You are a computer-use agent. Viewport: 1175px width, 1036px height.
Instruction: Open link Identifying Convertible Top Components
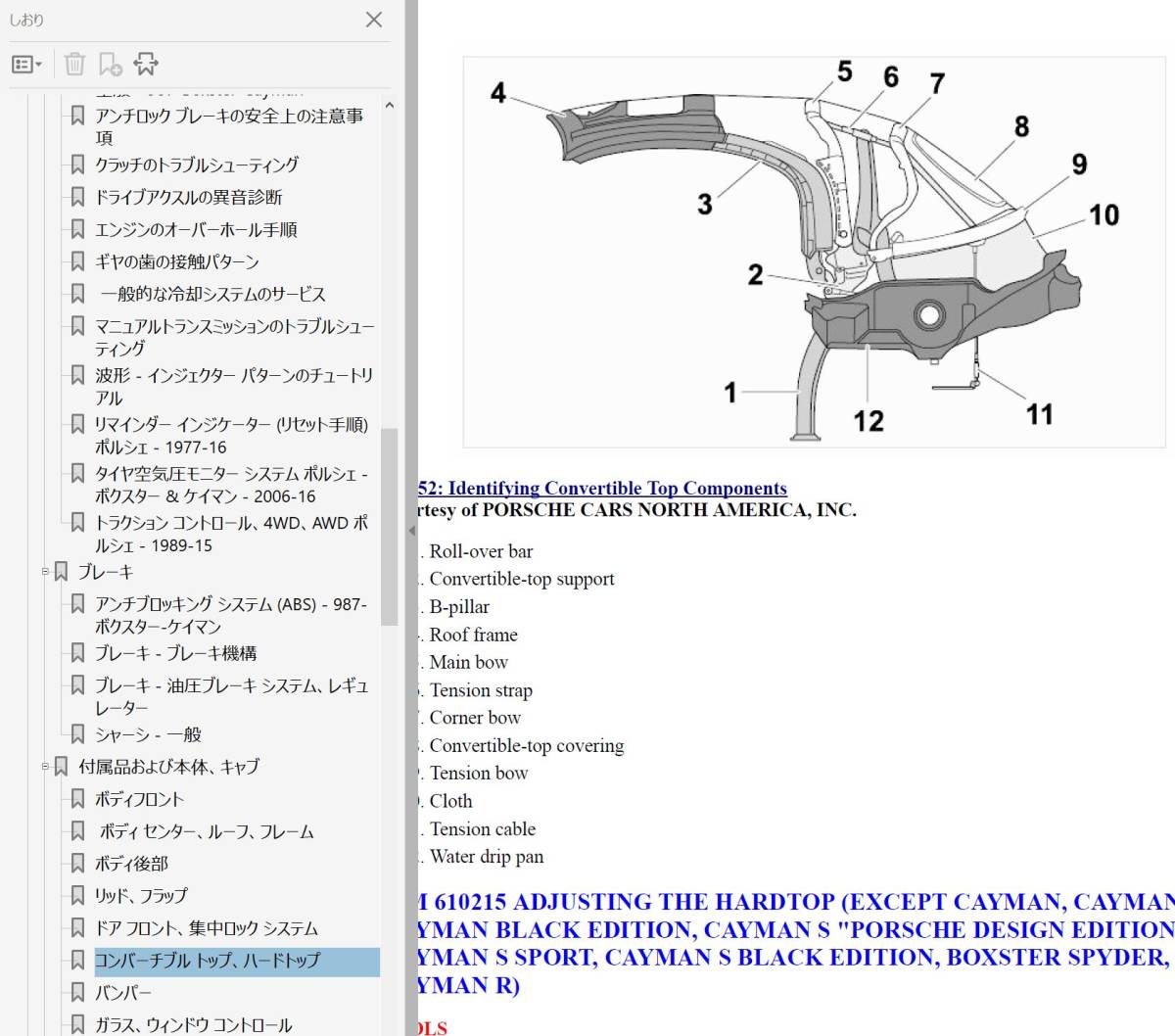pos(603,488)
